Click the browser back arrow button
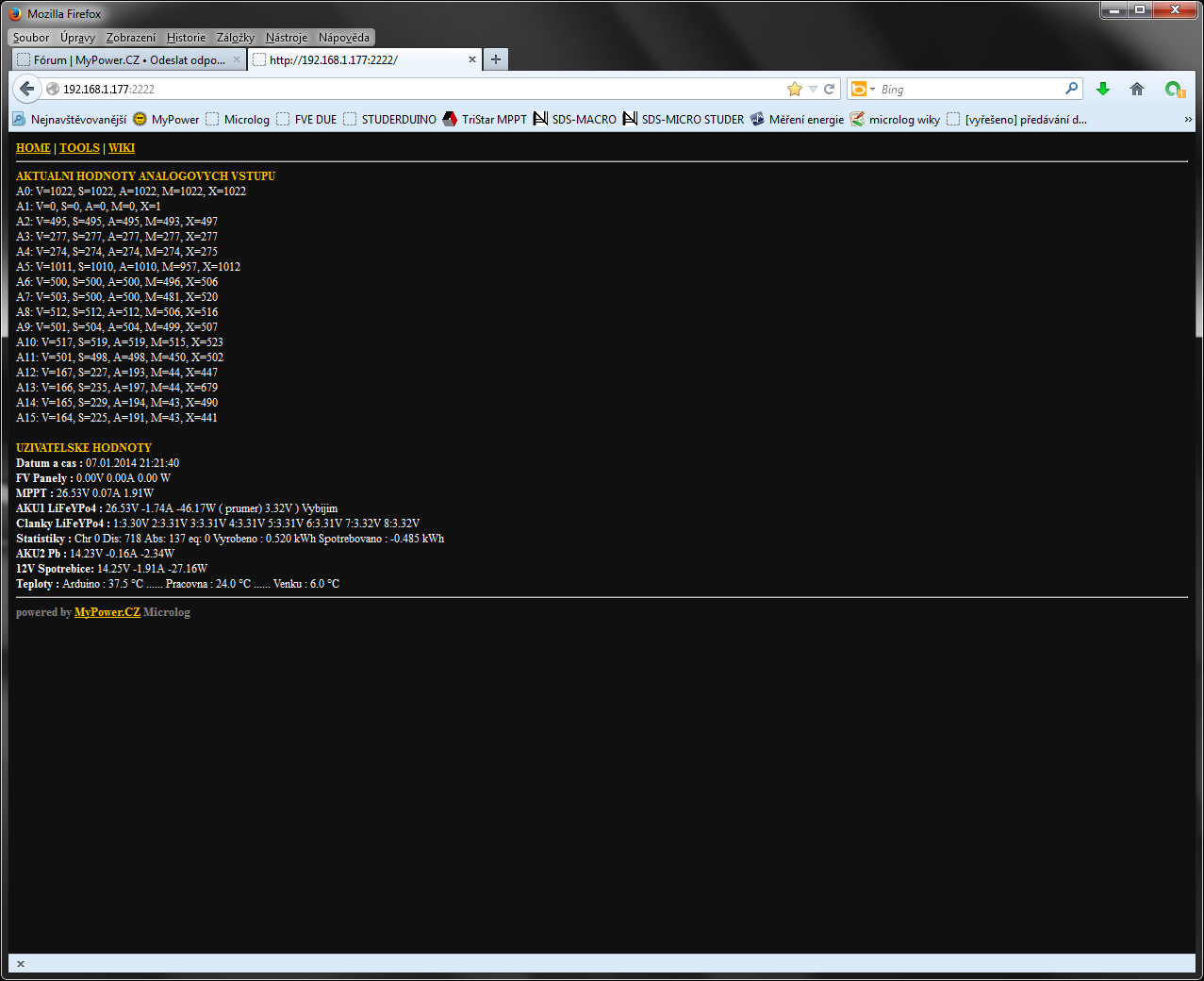Viewport: 1204px width, 981px height. (x=26, y=89)
